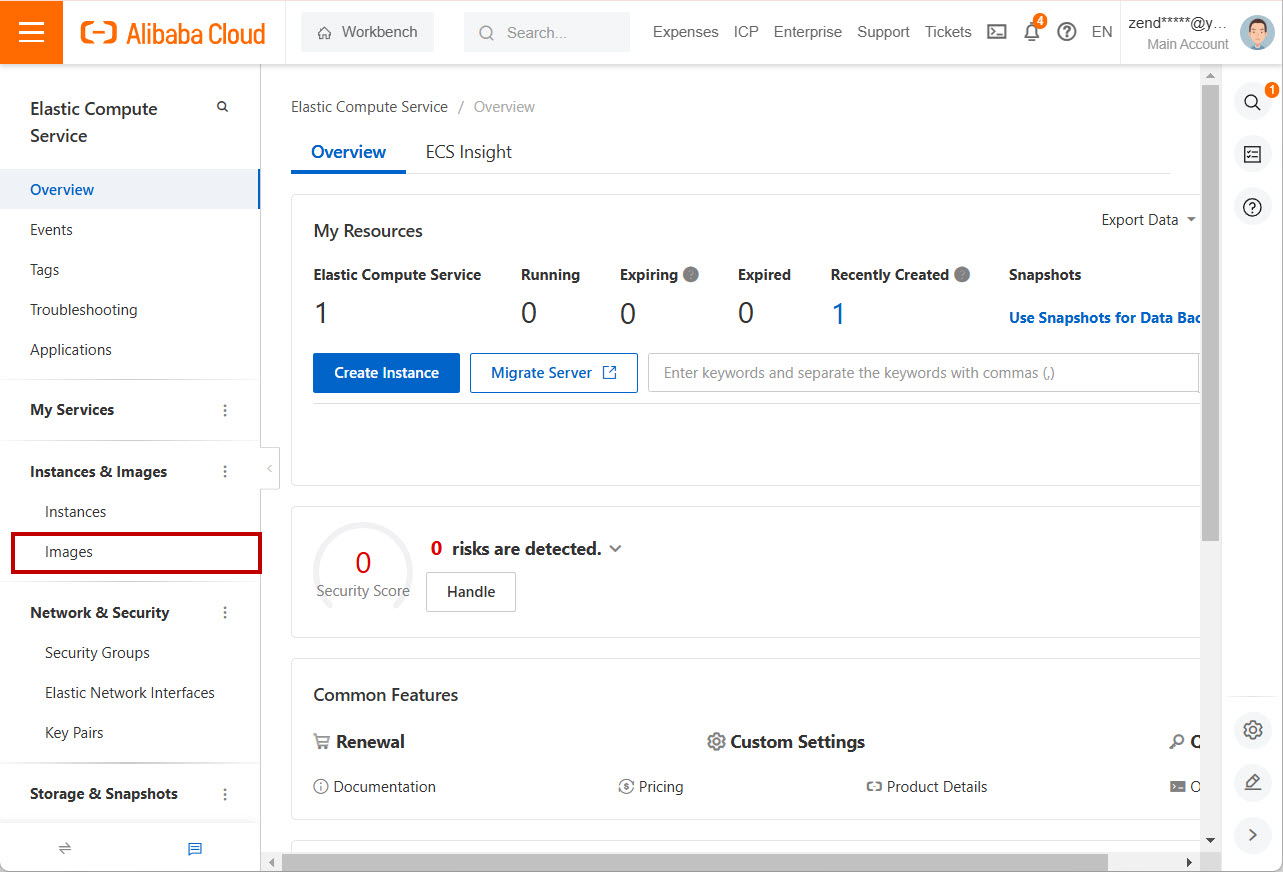Click the user avatar picture
The width and height of the screenshot is (1283, 872).
1256,32
